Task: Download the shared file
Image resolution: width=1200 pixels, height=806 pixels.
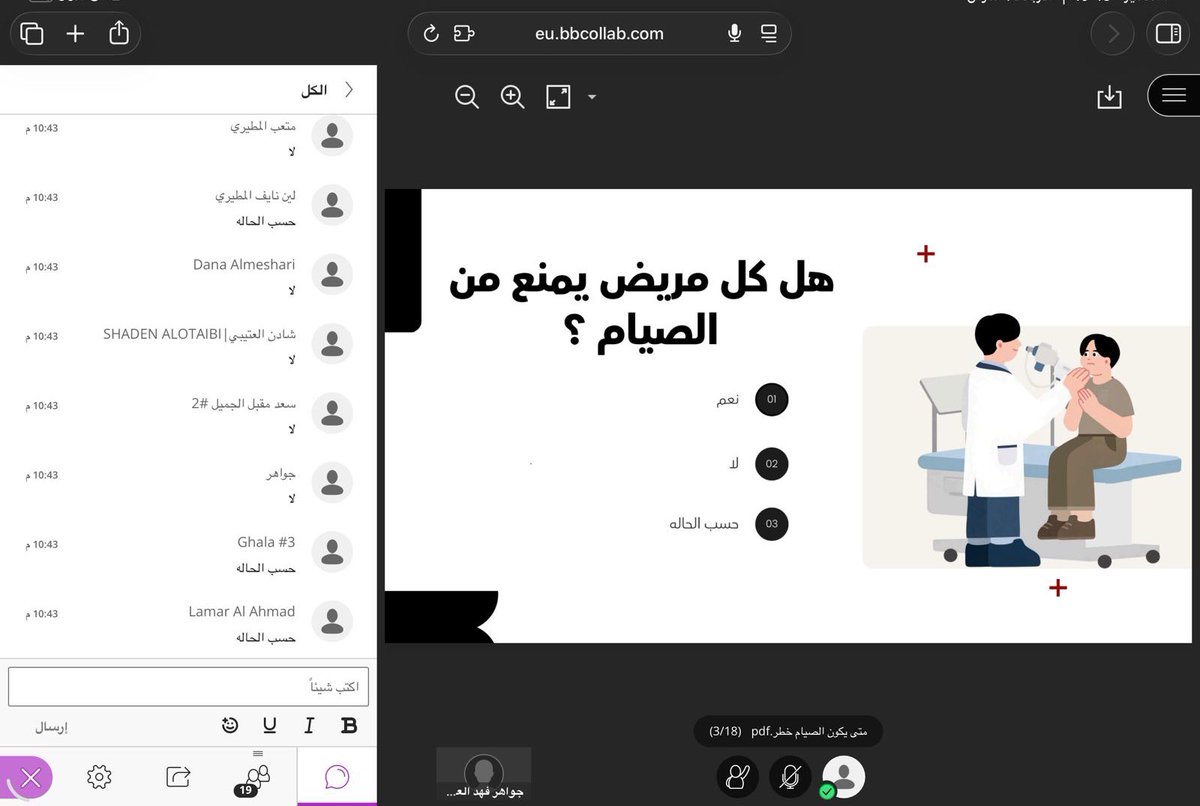Action: [x=1109, y=97]
